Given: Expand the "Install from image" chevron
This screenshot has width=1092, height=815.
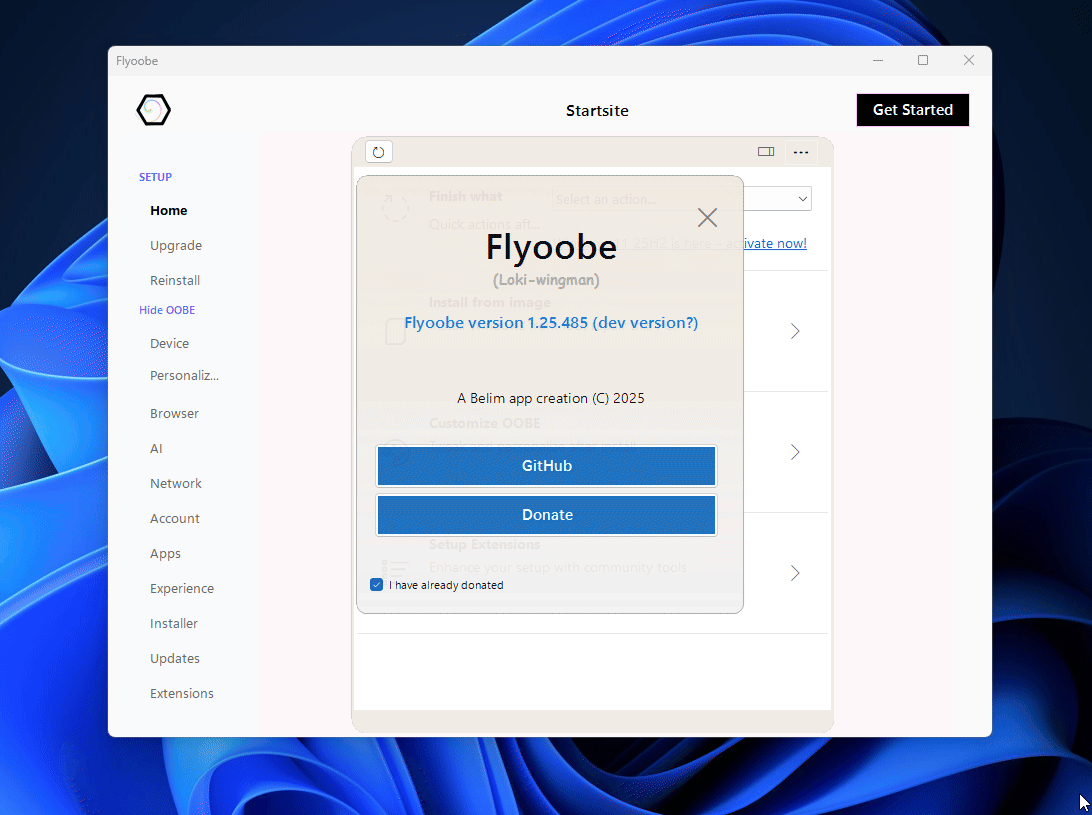Looking at the screenshot, I should 794,331.
